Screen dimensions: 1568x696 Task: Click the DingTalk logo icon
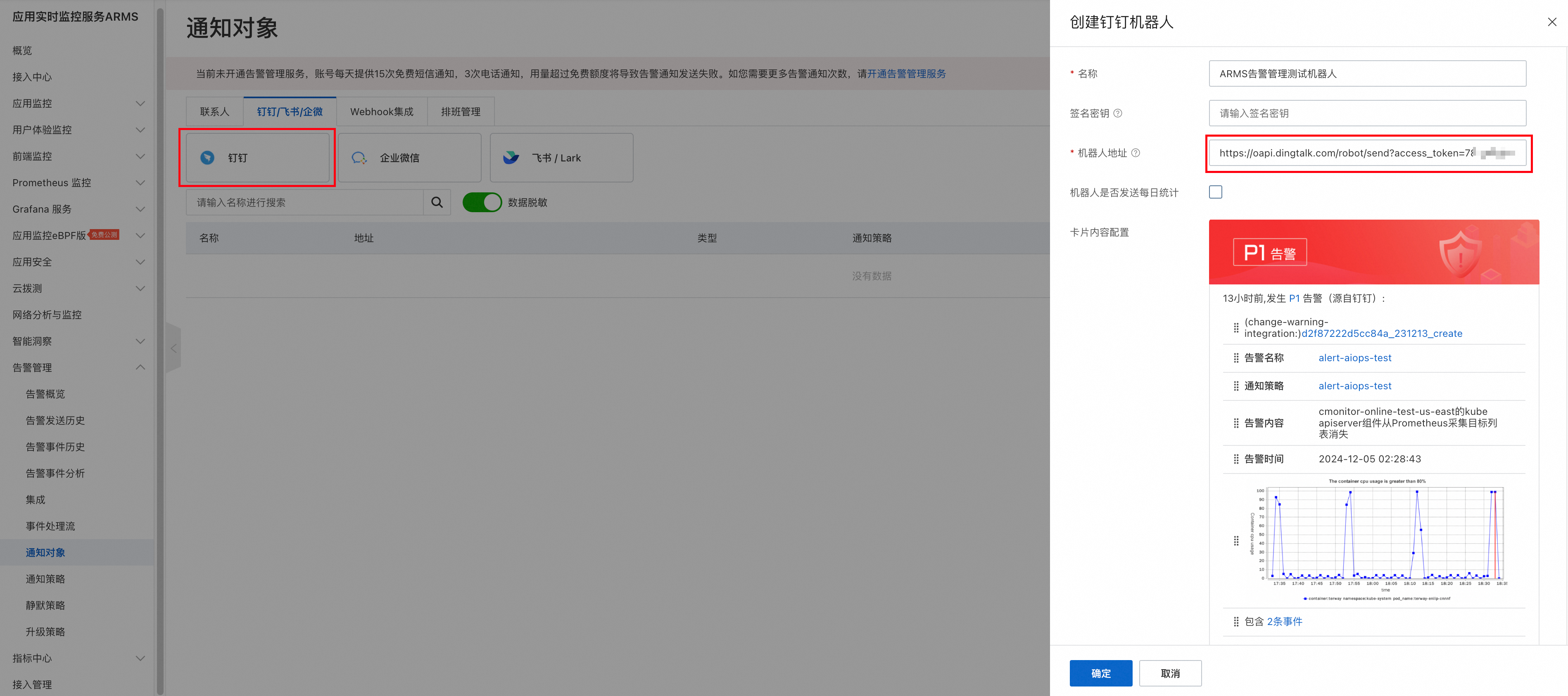207,158
